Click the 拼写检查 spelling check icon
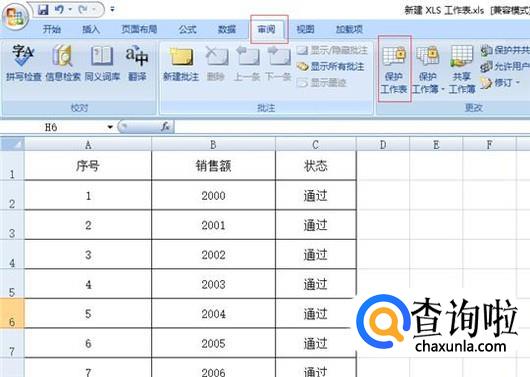The image size is (530, 377). (x=23, y=63)
